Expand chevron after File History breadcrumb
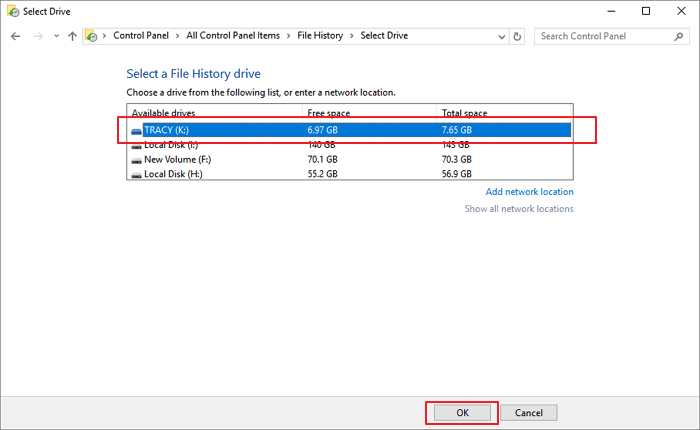 click(x=352, y=36)
